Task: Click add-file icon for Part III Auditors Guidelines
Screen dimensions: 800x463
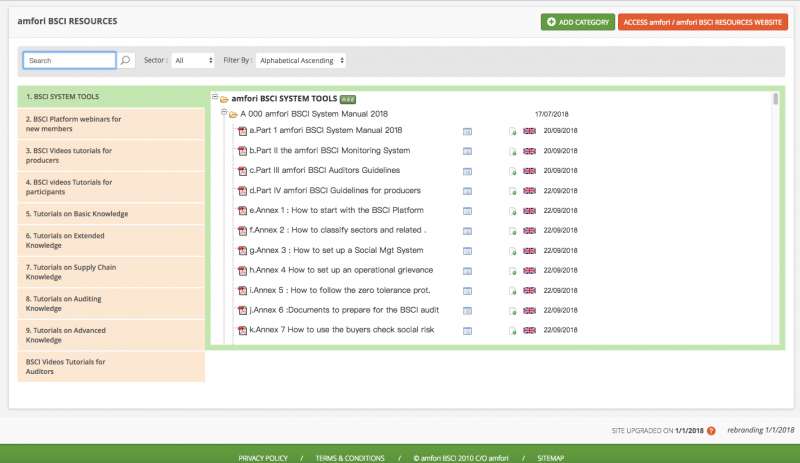Action: click(x=513, y=171)
